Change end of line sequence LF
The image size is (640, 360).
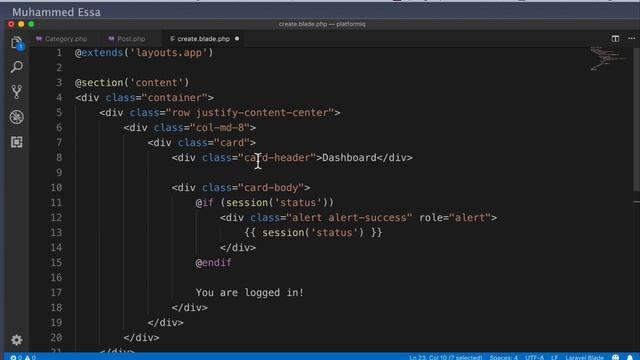pyautogui.click(x=554, y=357)
